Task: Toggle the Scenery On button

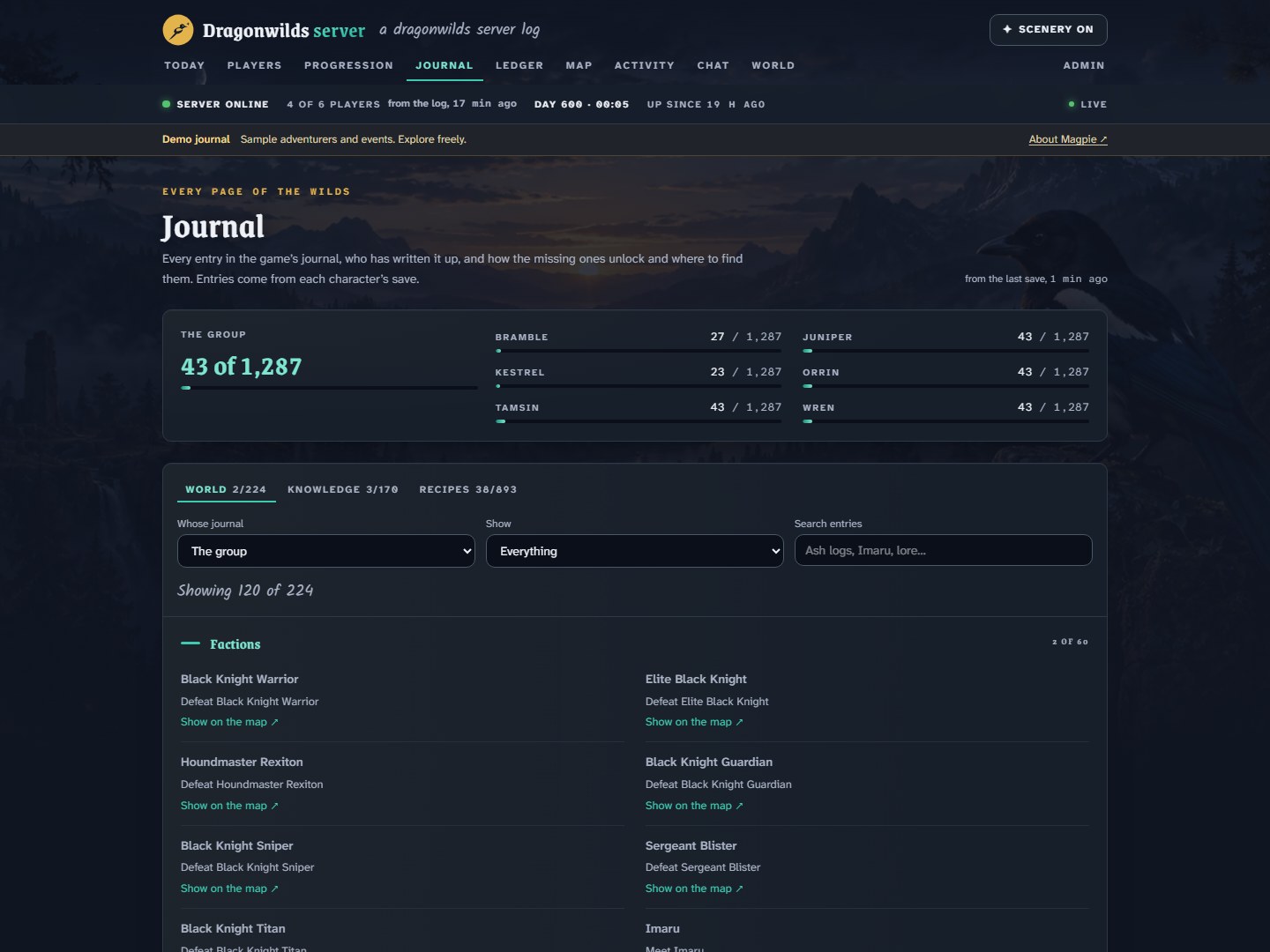Action: point(1048,30)
